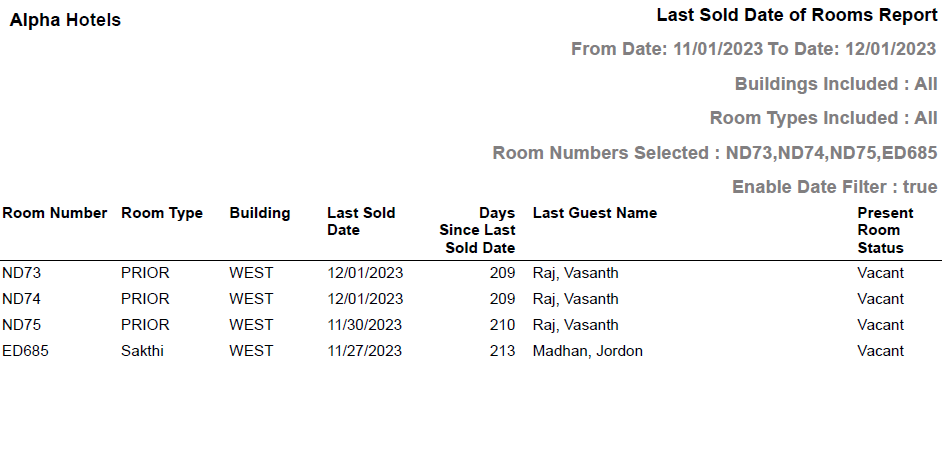Click the Room Types Included filter text
942x464 pixels.
pos(823,118)
